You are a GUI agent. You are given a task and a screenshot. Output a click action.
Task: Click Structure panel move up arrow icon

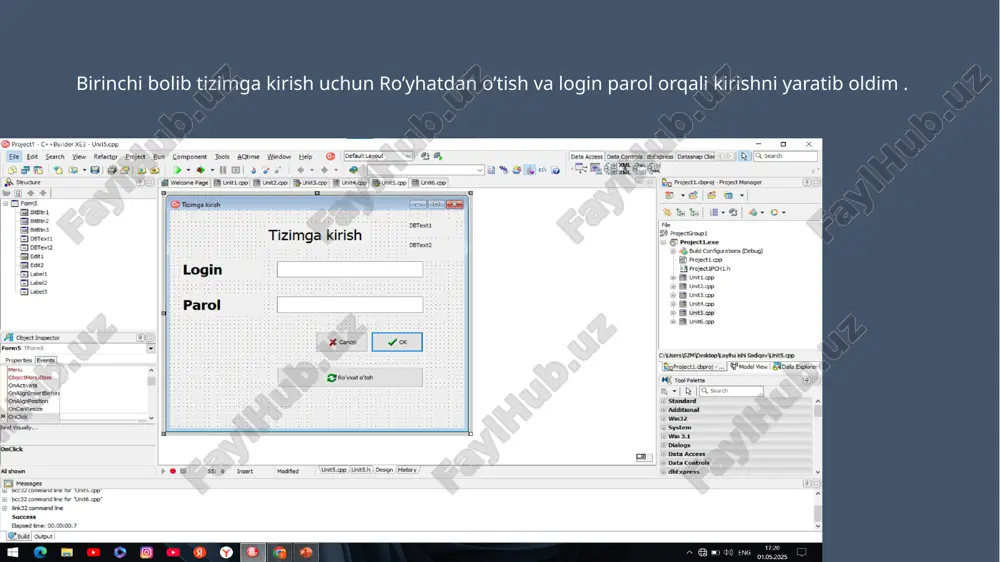30,193
